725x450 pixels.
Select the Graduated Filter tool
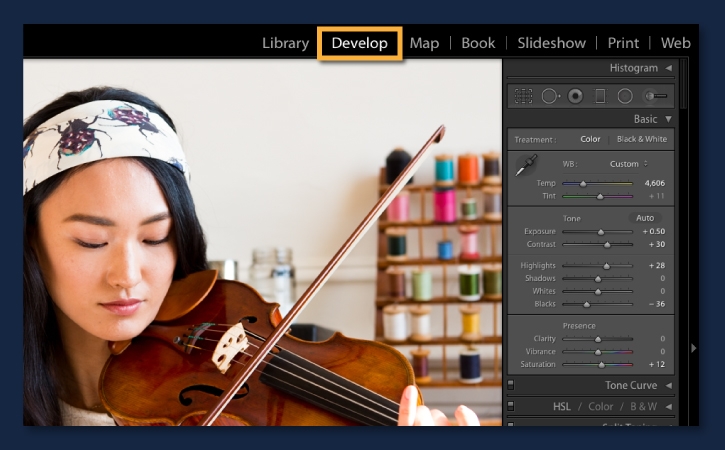pos(600,96)
